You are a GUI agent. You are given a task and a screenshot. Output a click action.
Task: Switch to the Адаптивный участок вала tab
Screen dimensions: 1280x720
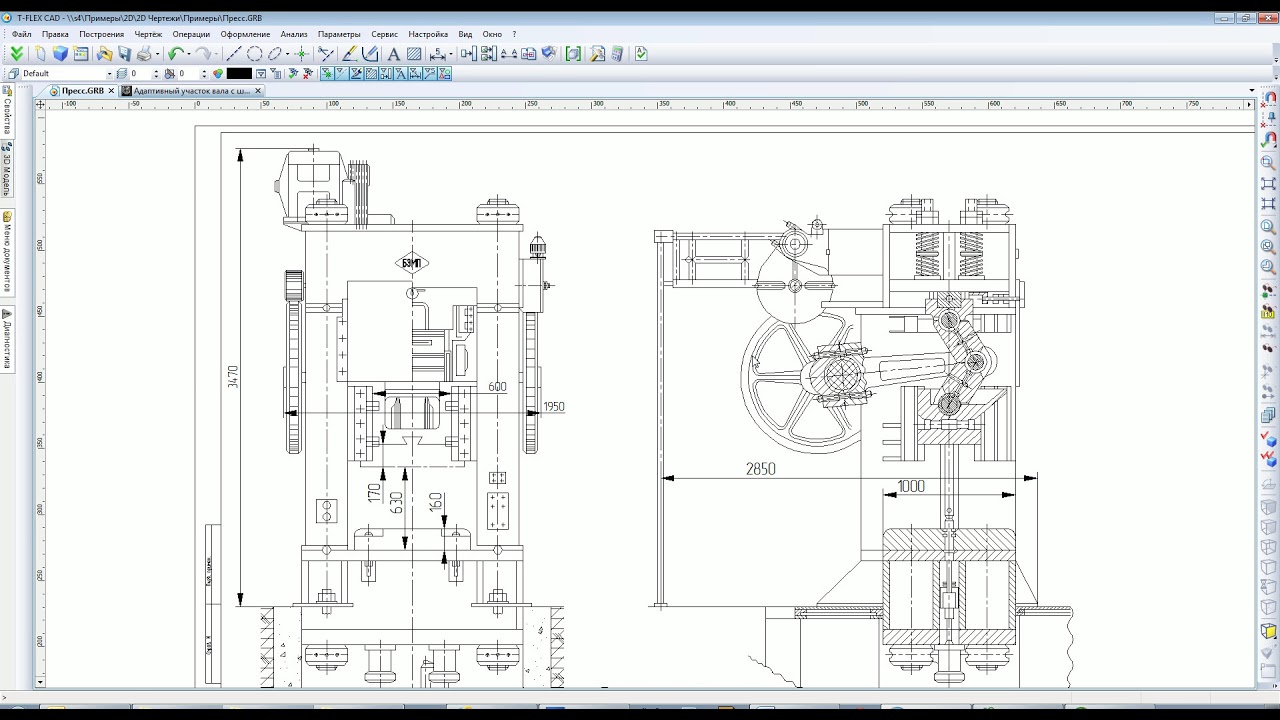click(x=190, y=91)
